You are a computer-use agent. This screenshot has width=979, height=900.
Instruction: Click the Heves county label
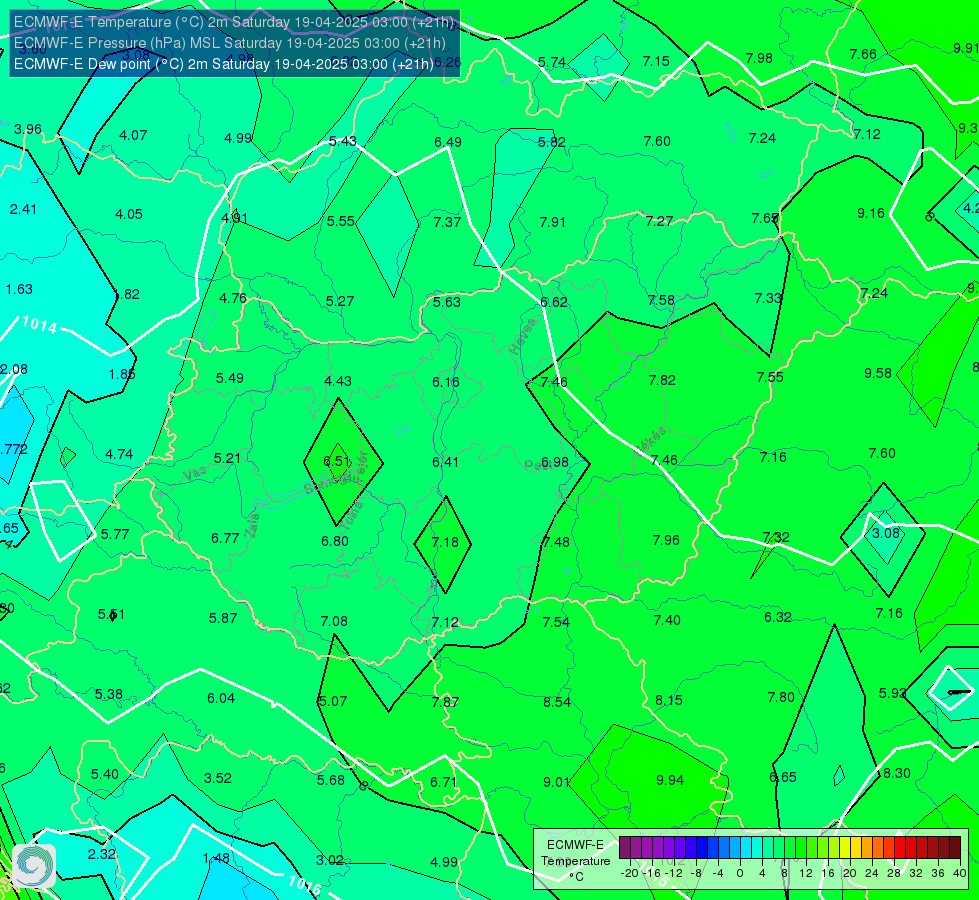[523, 337]
